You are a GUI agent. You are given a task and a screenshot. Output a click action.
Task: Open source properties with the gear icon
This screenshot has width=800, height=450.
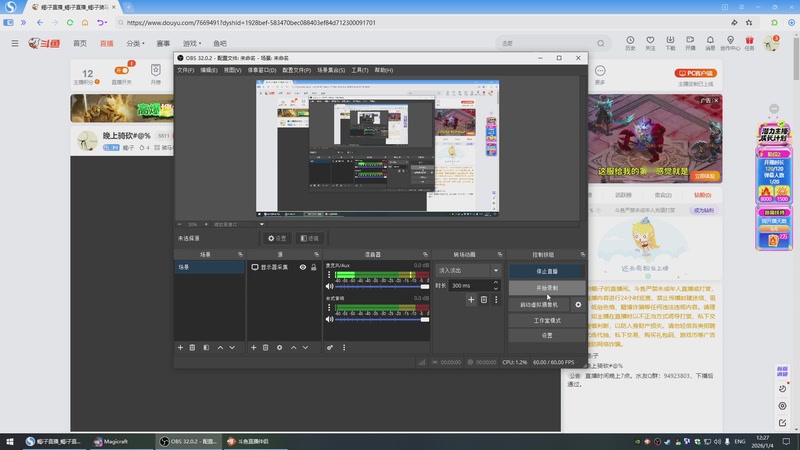[x=279, y=347]
